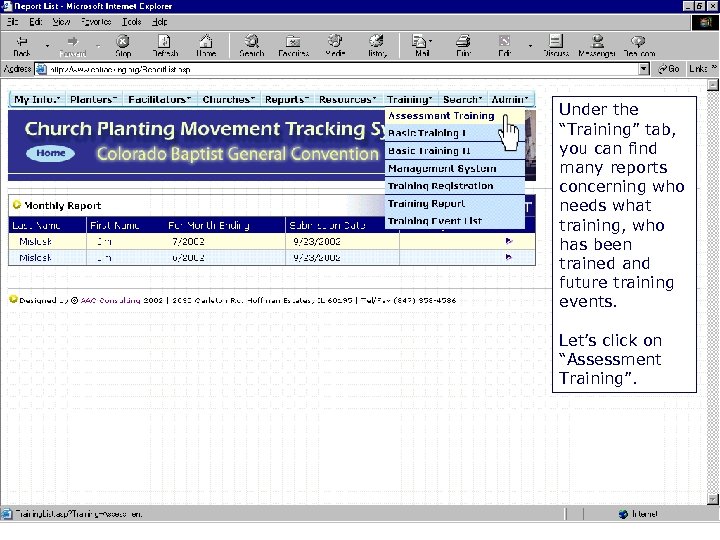Image resolution: width=720 pixels, height=540 pixels.
Task: Click the Go button
Action: pos(669,69)
